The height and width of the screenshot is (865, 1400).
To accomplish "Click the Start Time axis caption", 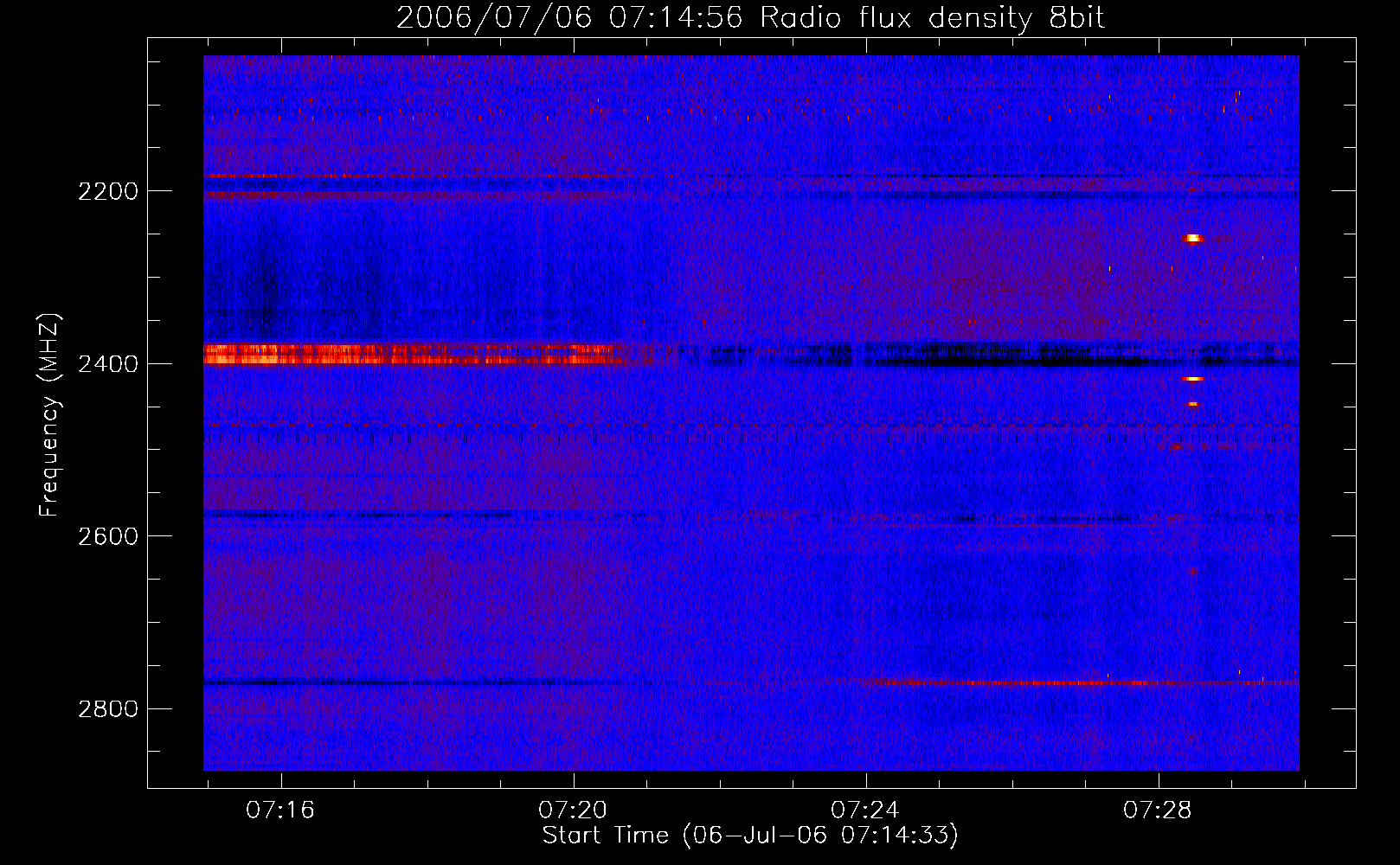I will coord(750,836).
